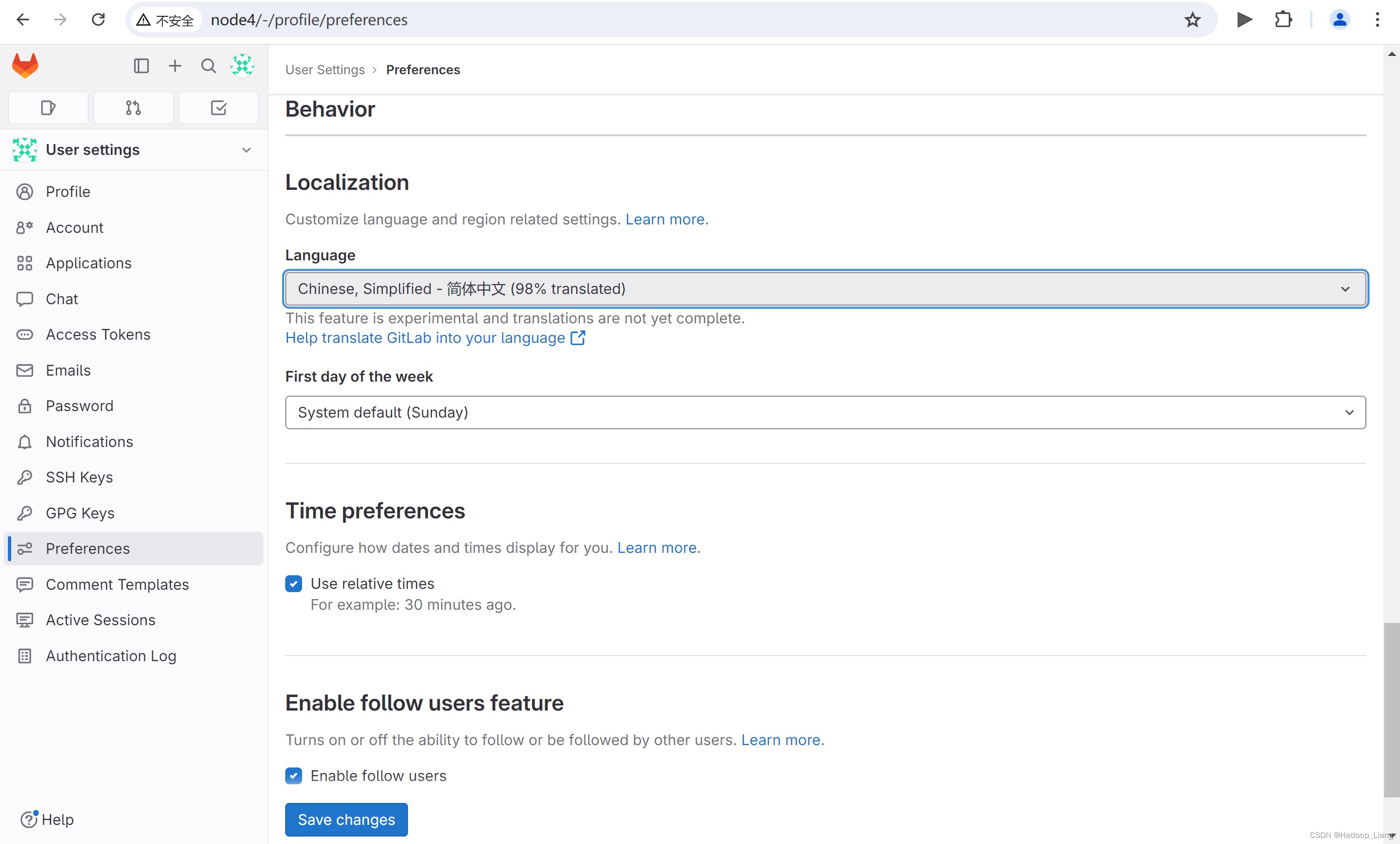Click the browser address bar URL
1400x844 pixels.
[x=309, y=20]
